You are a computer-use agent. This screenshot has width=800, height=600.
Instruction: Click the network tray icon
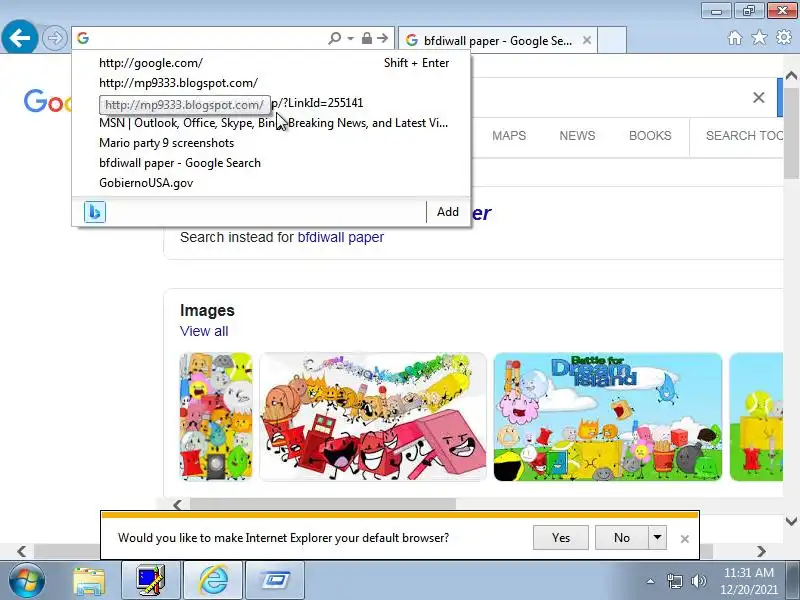(x=674, y=581)
